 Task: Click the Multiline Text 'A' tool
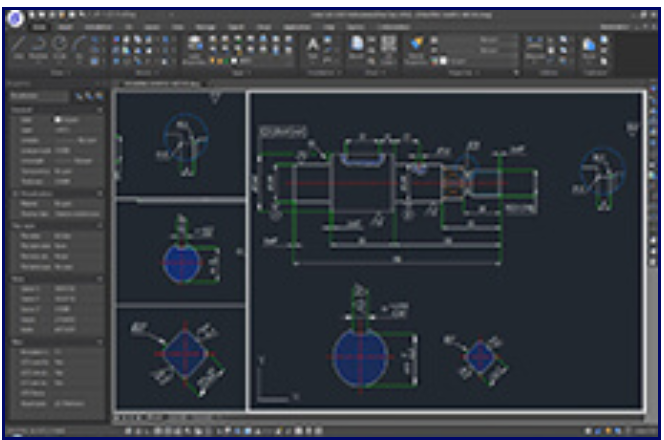(313, 45)
